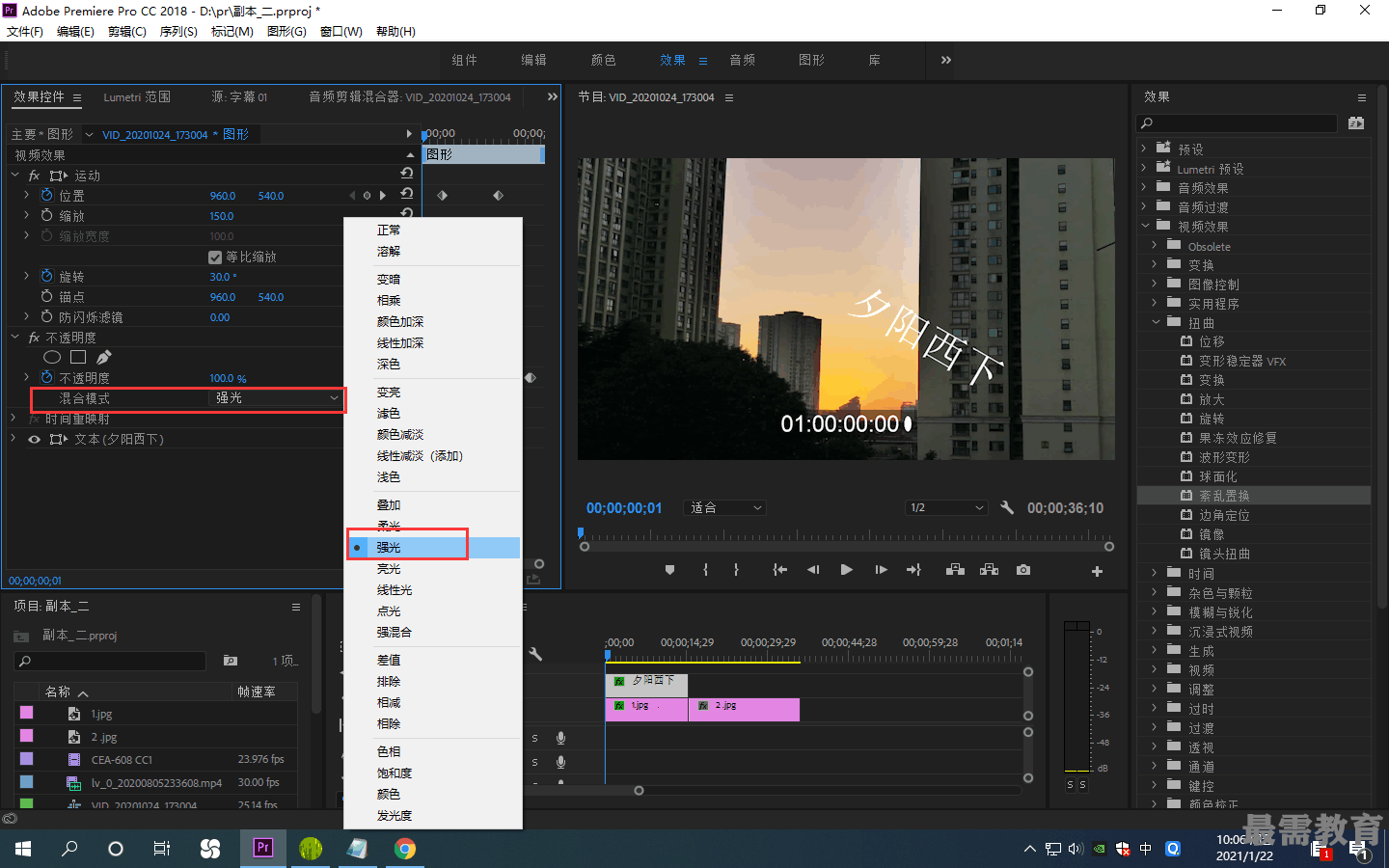Collapse the 视频效果 folder in 效果 panel

(1145, 226)
